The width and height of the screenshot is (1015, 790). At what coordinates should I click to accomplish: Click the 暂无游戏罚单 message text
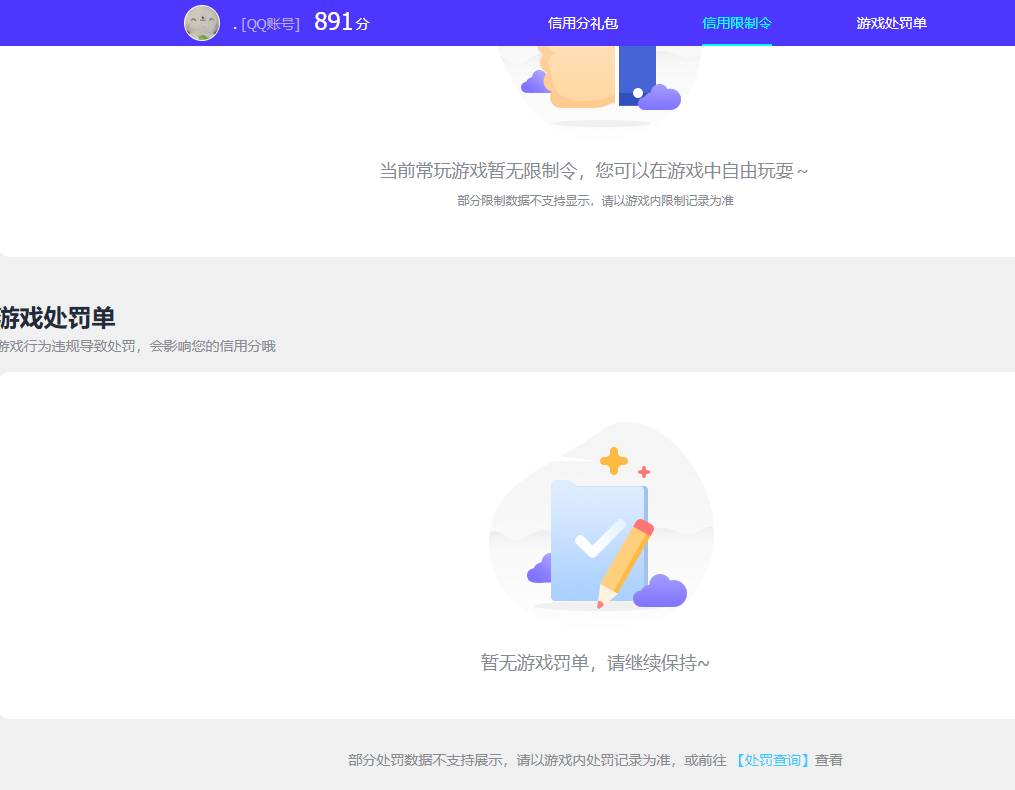pyautogui.click(x=594, y=662)
